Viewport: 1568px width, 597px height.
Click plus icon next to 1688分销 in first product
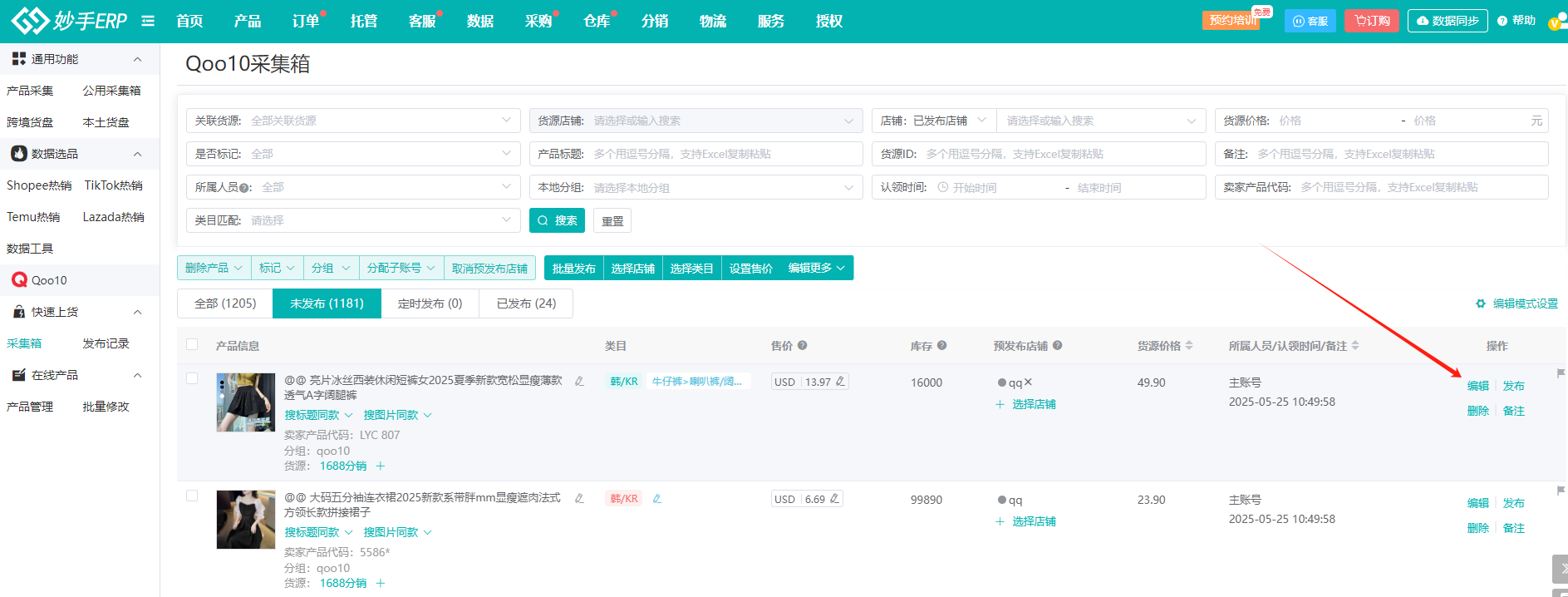coord(381,466)
